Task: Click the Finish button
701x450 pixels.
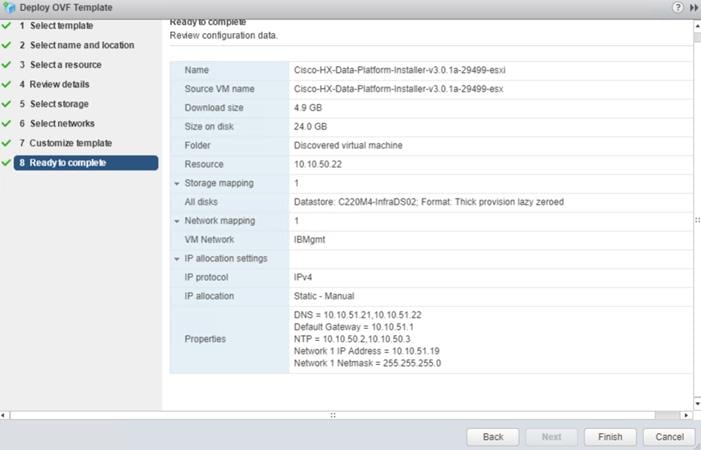Action: (610, 437)
